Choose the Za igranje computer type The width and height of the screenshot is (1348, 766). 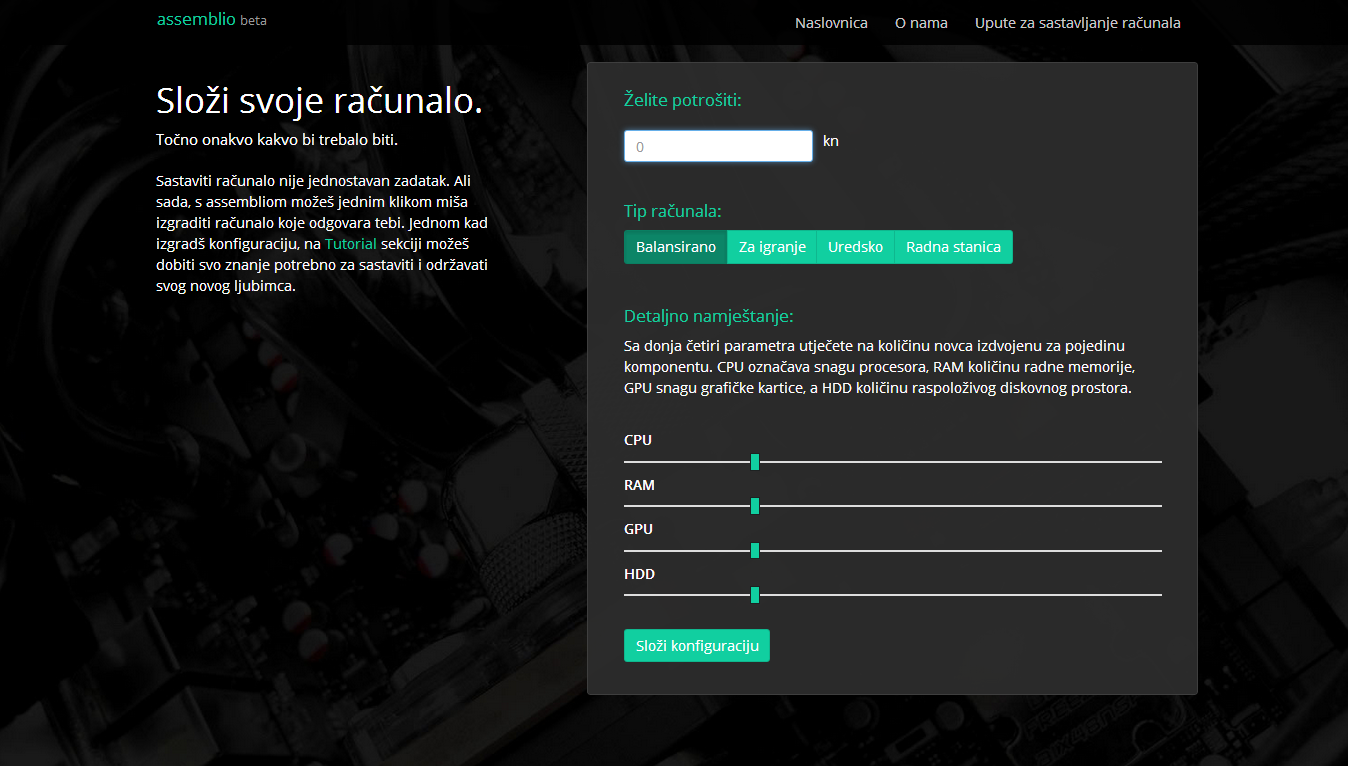pyautogui.click(x=772, y=247)
